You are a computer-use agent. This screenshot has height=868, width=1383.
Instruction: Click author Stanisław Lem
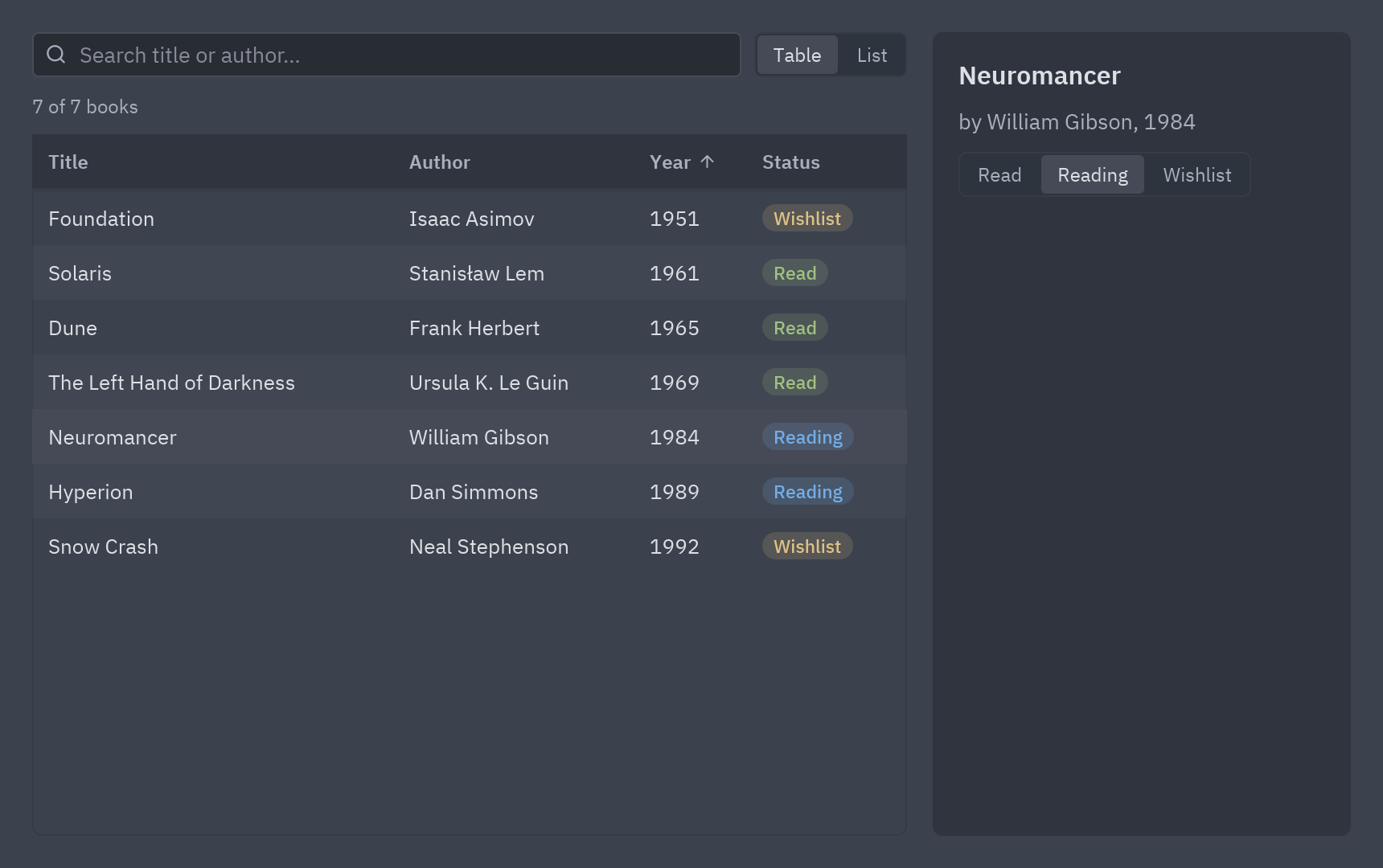(477, 273)
